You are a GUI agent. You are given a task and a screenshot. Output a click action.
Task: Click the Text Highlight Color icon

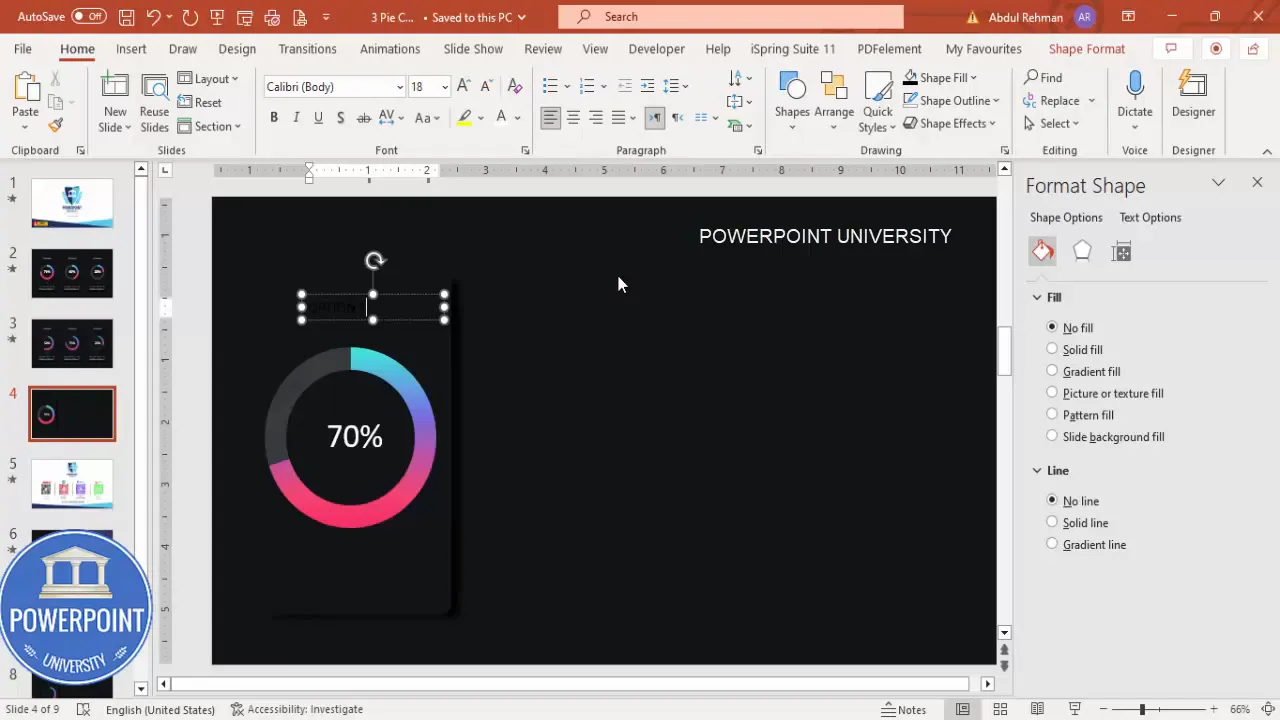click(x=464, y=118)
